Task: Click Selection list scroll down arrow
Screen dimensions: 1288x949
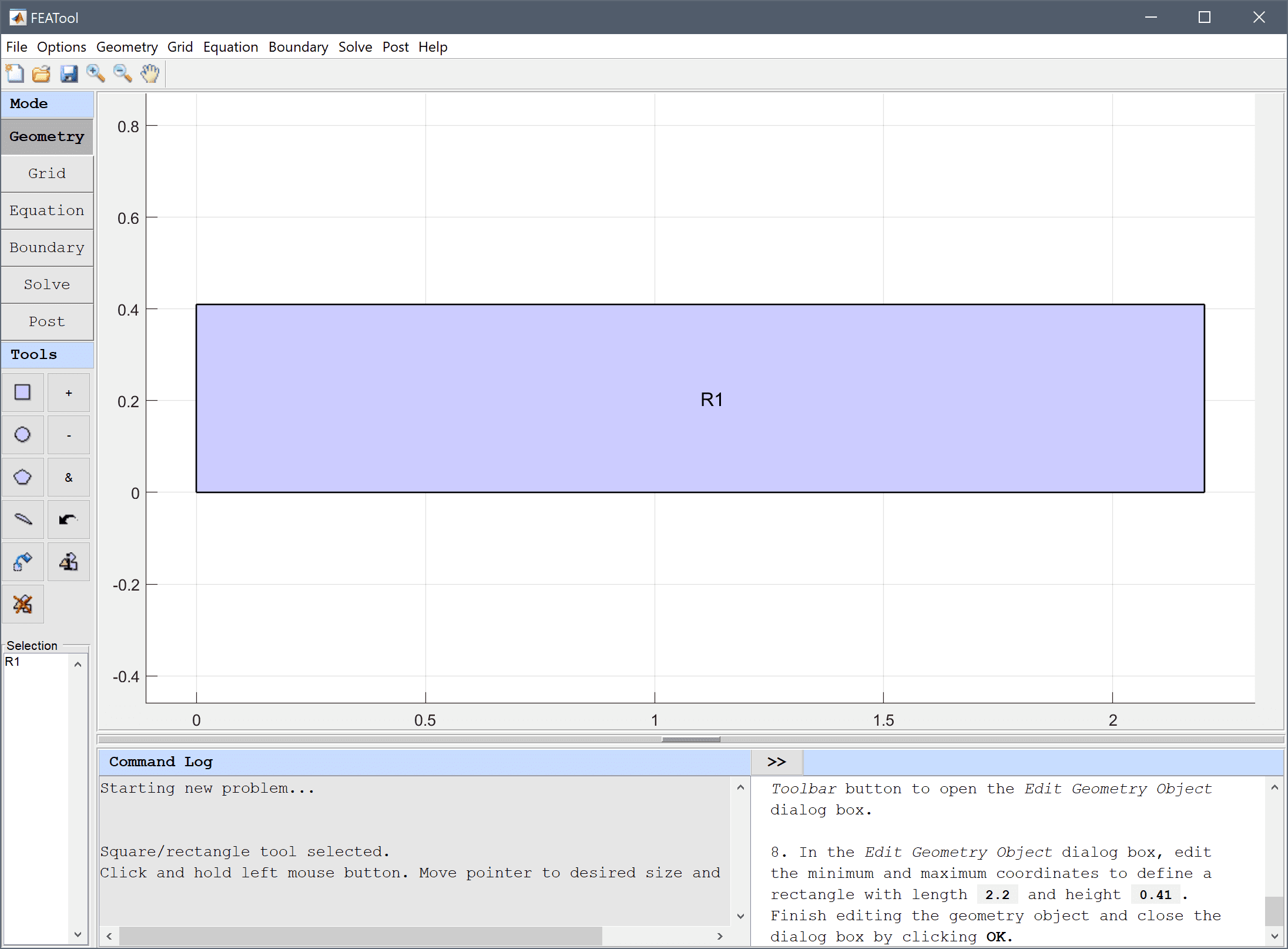Action: click(x=78, y=934)
